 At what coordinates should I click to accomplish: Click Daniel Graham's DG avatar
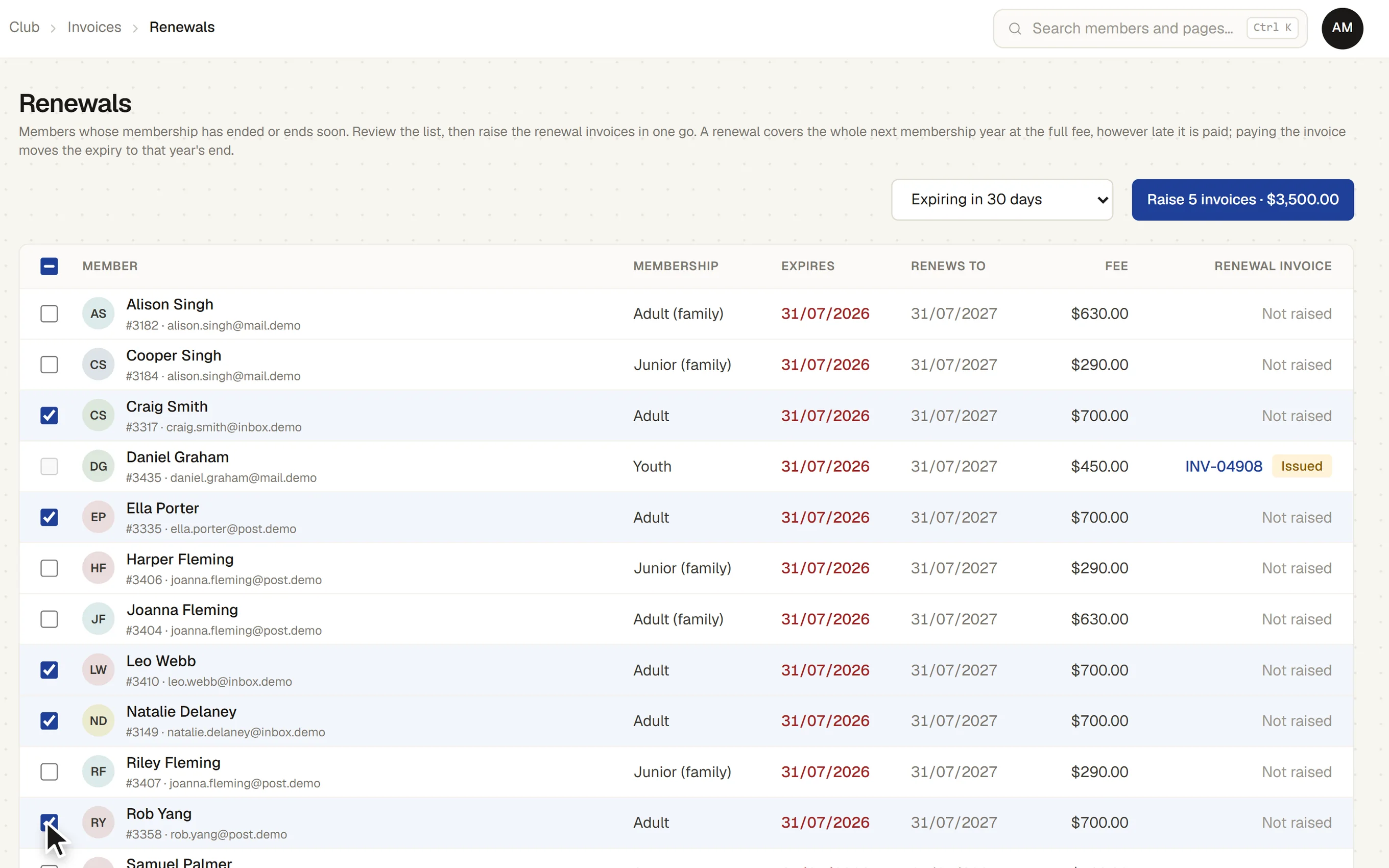click(x=98, y=466)
